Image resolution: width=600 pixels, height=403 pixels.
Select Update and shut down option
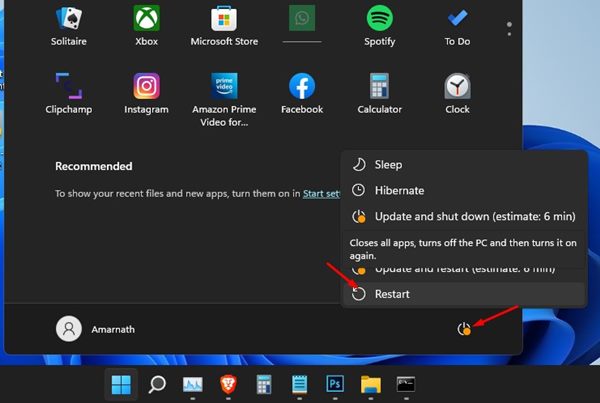click(x=464, y=217)
